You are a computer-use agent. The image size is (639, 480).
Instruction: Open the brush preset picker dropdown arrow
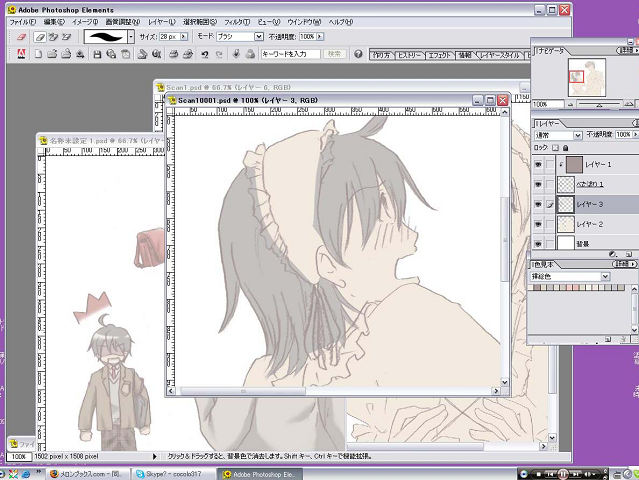click(131, 37)
